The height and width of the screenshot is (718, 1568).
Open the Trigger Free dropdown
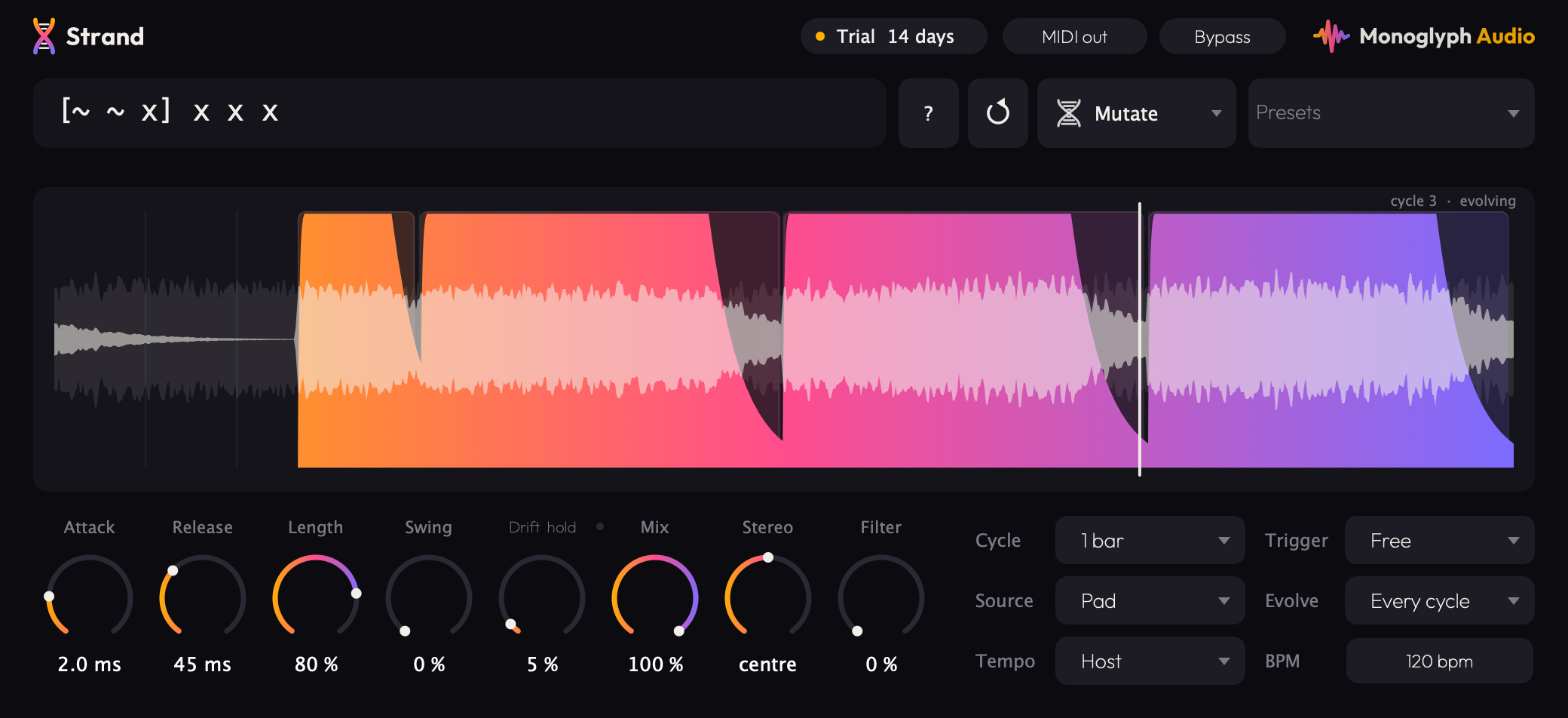pos(1439,540)
